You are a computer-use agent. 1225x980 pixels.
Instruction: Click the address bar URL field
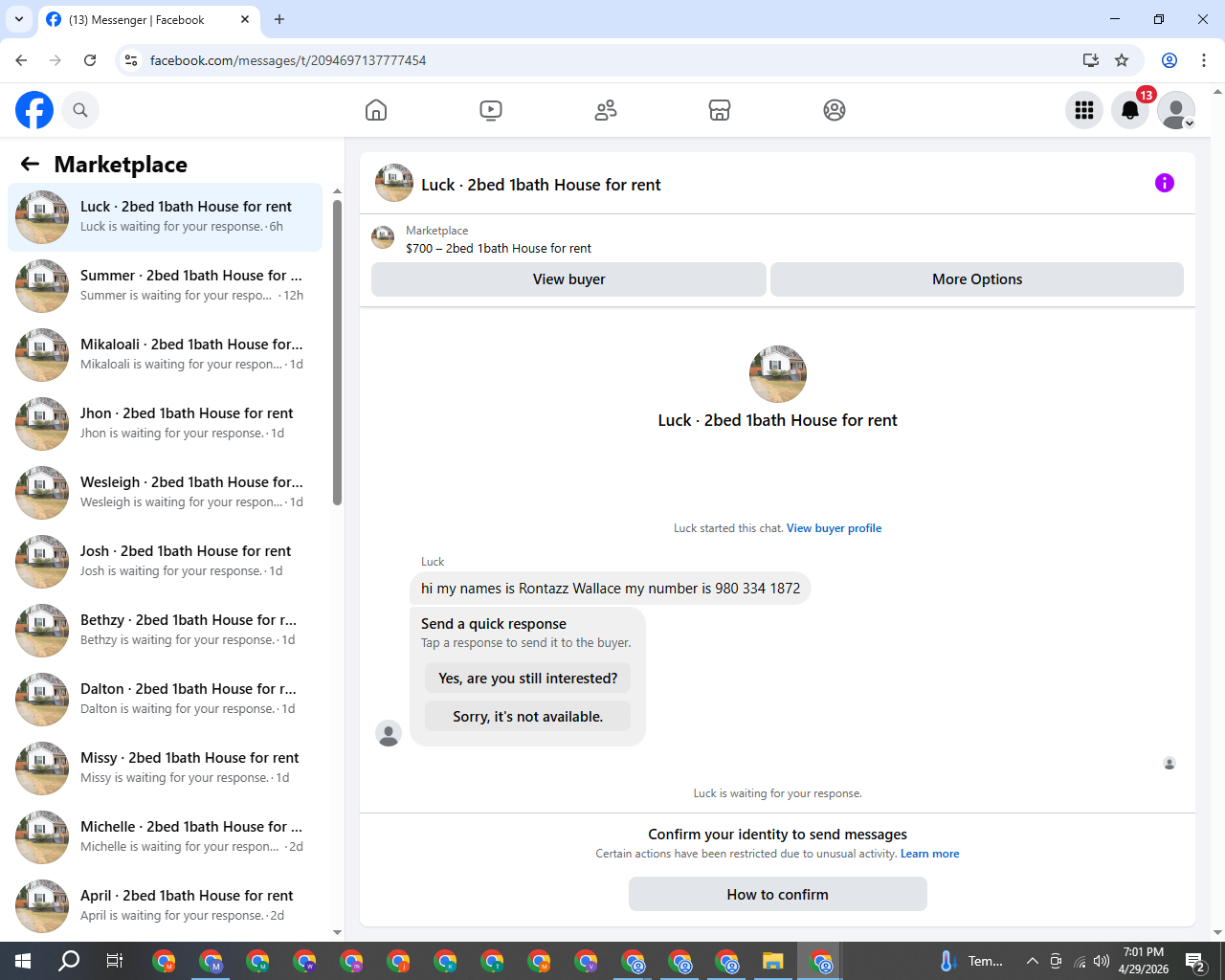pos(612,60)
